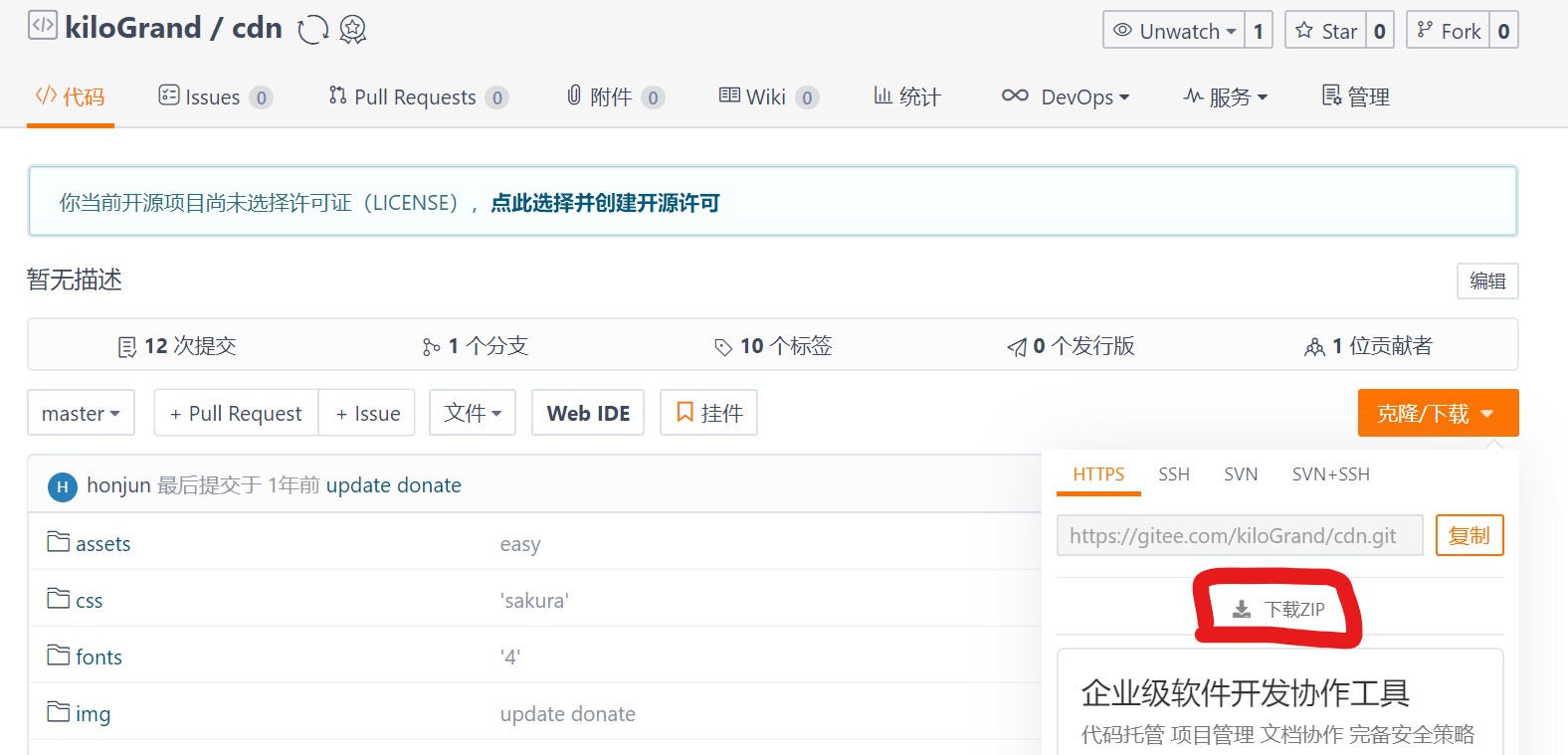Open the assets folder name

(102, 544)
